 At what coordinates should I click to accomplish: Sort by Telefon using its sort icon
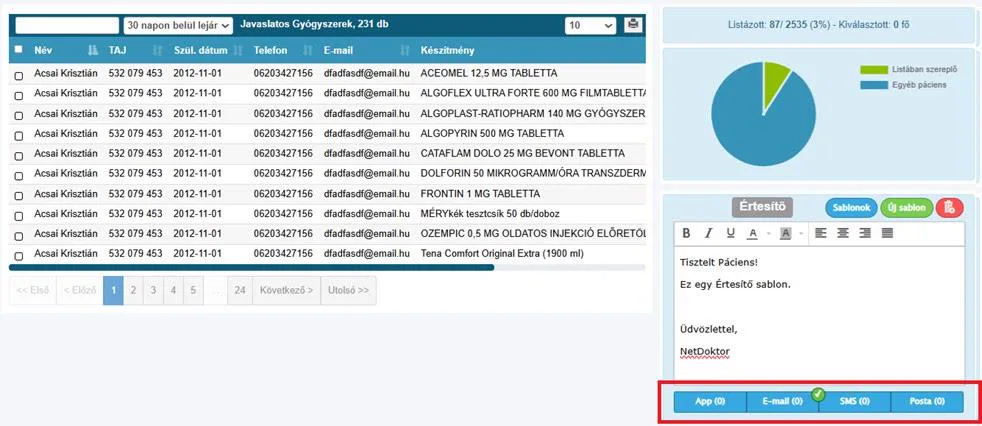[308, 50]
